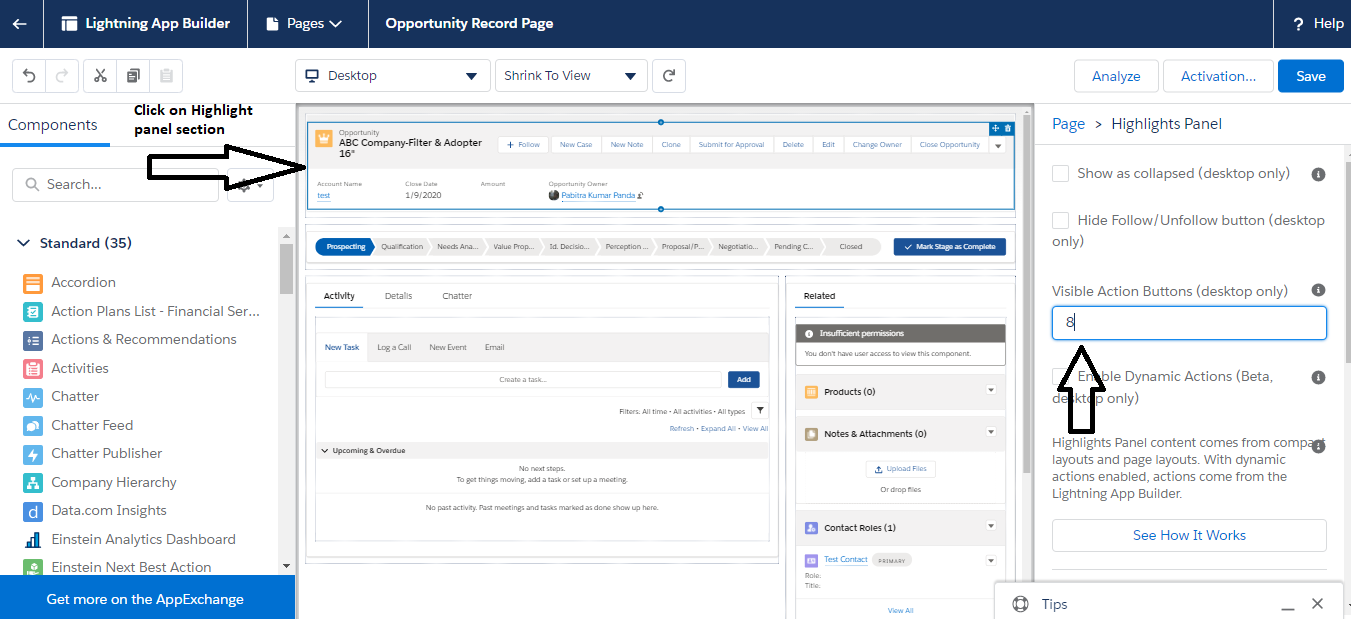The width and height of the screenshot is (1351, 619).
Task: Select the Cut icon in the toolbar
Action: pos(102,75)
